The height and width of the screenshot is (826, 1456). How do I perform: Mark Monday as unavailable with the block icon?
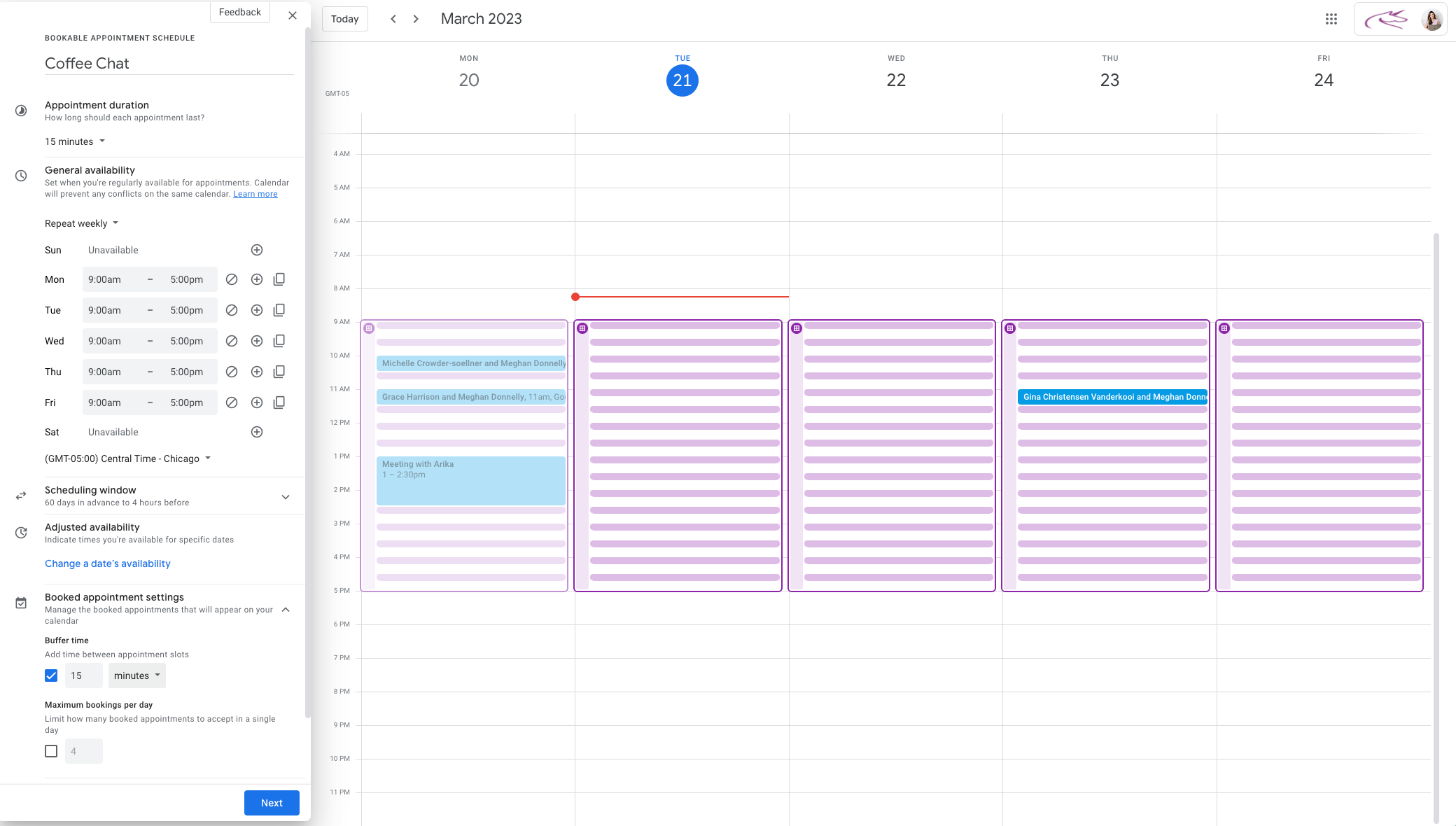232,279
